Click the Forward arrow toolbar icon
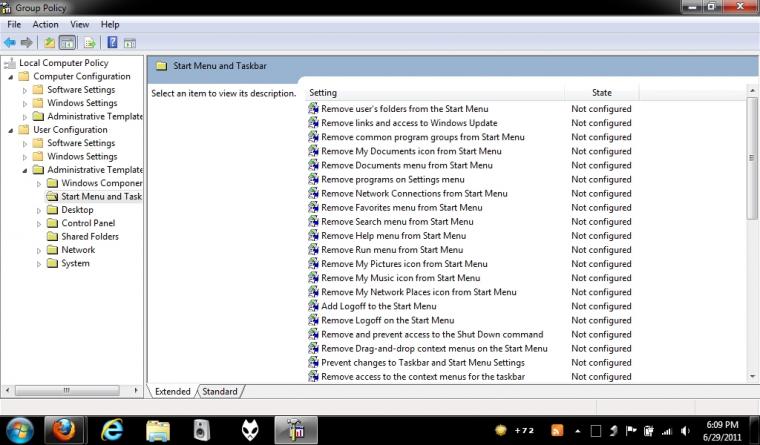 [27, 43]
